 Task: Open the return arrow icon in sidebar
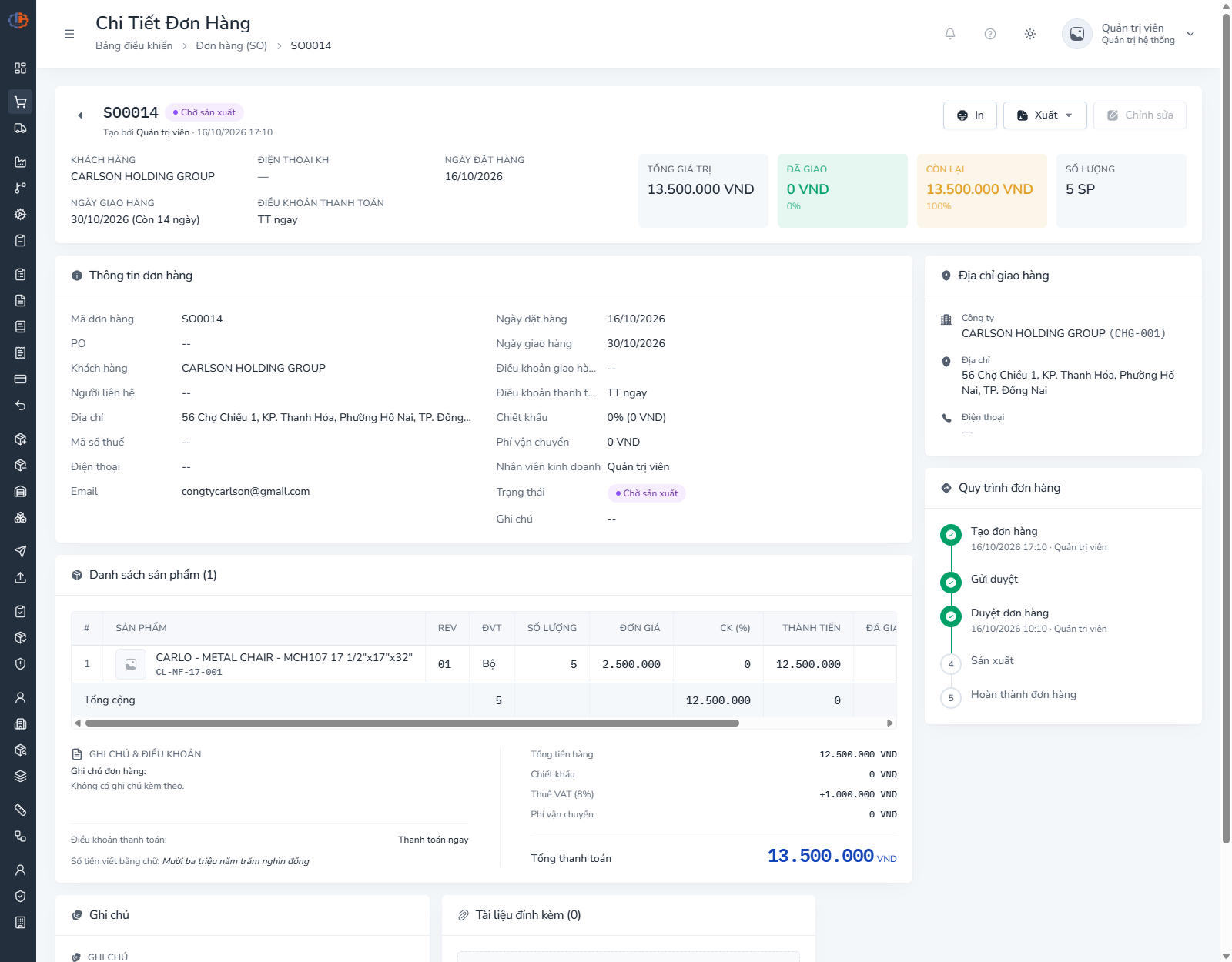[x=20, y=406]
